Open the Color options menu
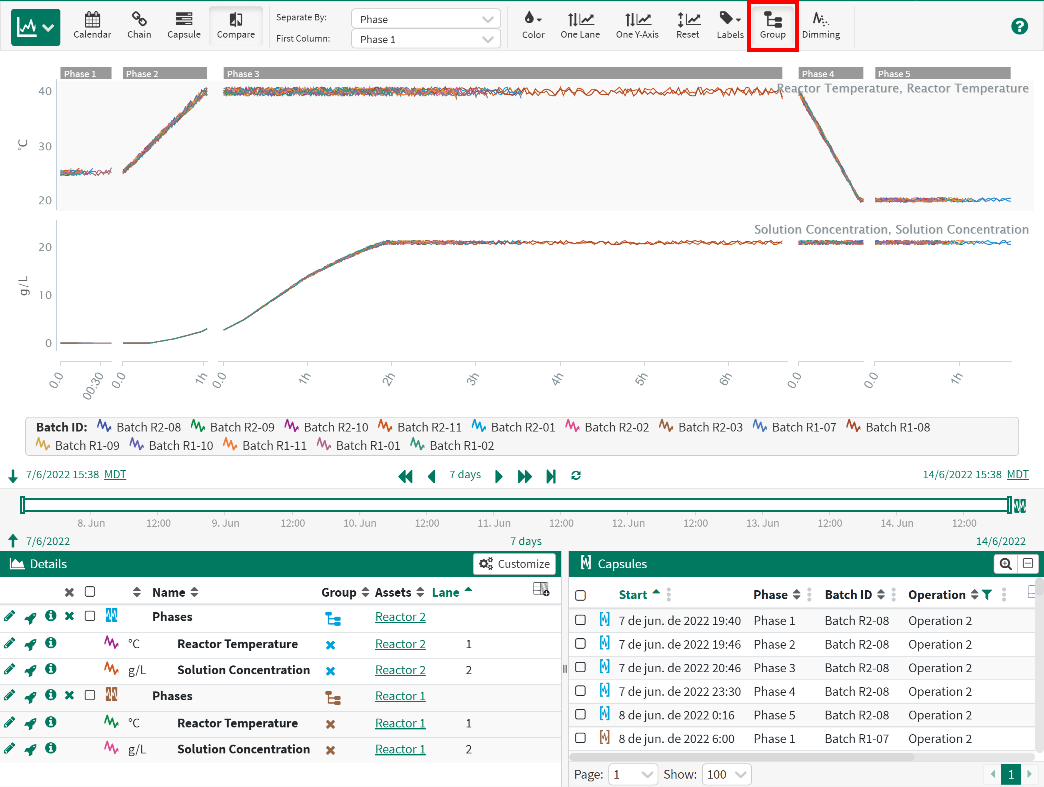The height and width of the screenshot is (787, 1044). 533,25
